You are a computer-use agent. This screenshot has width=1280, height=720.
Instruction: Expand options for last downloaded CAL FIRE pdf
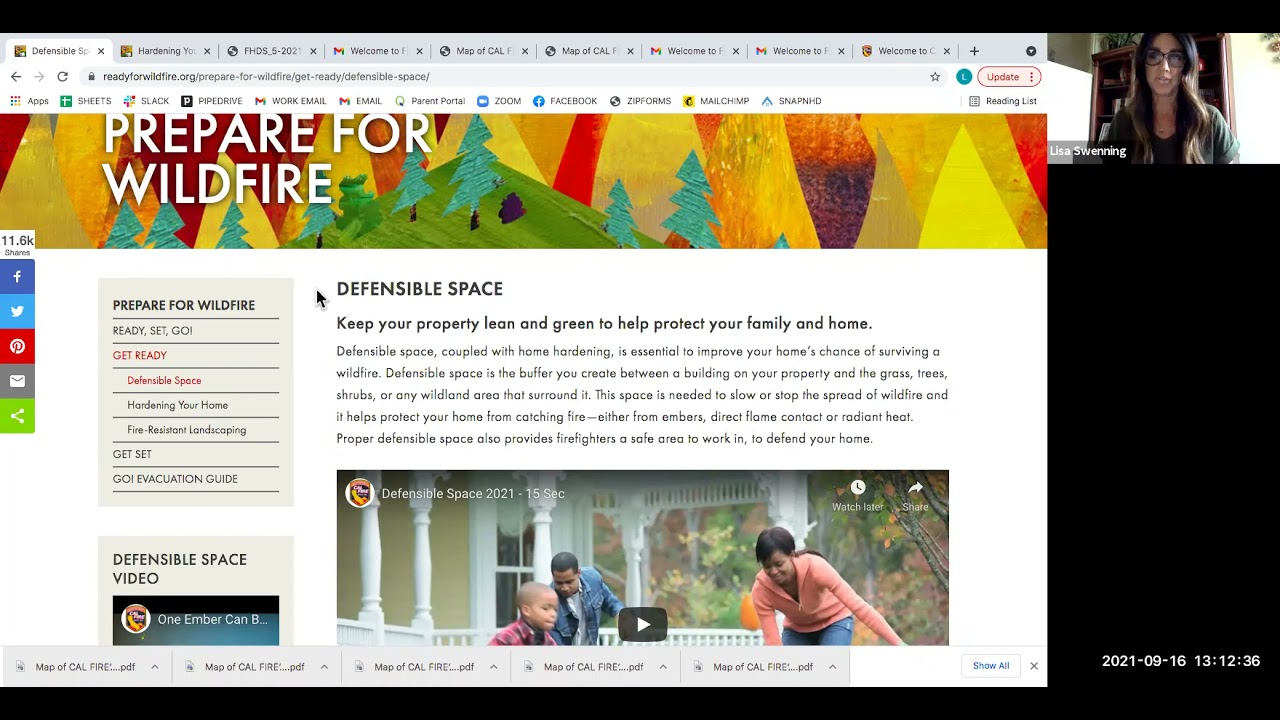click(x=832, y=667)
